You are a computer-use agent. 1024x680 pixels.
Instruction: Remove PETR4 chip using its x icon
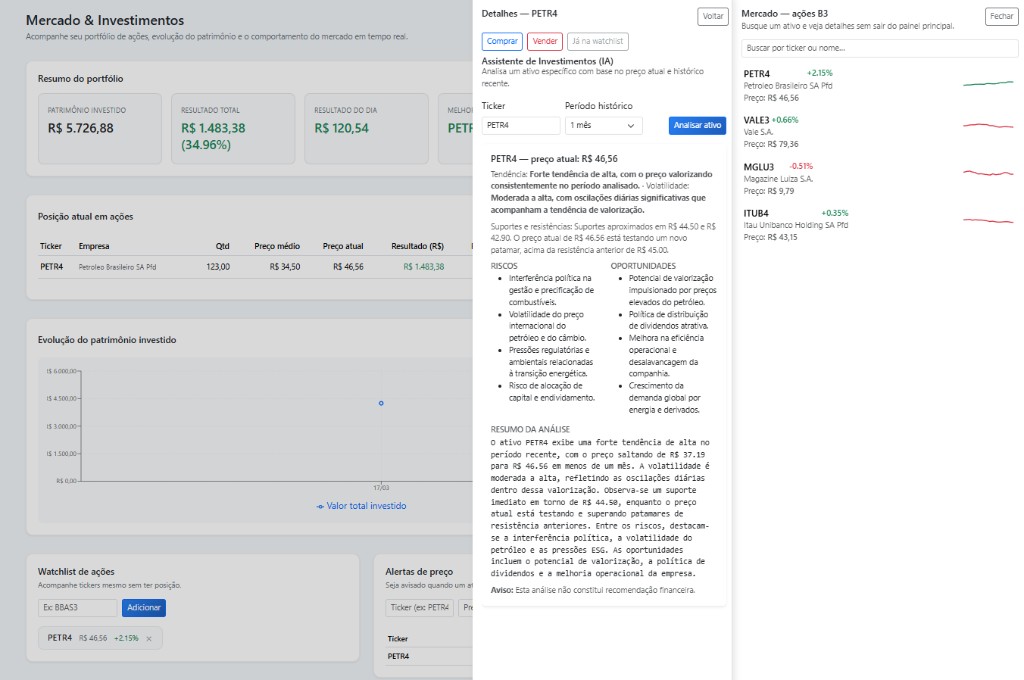coord(147,637)
